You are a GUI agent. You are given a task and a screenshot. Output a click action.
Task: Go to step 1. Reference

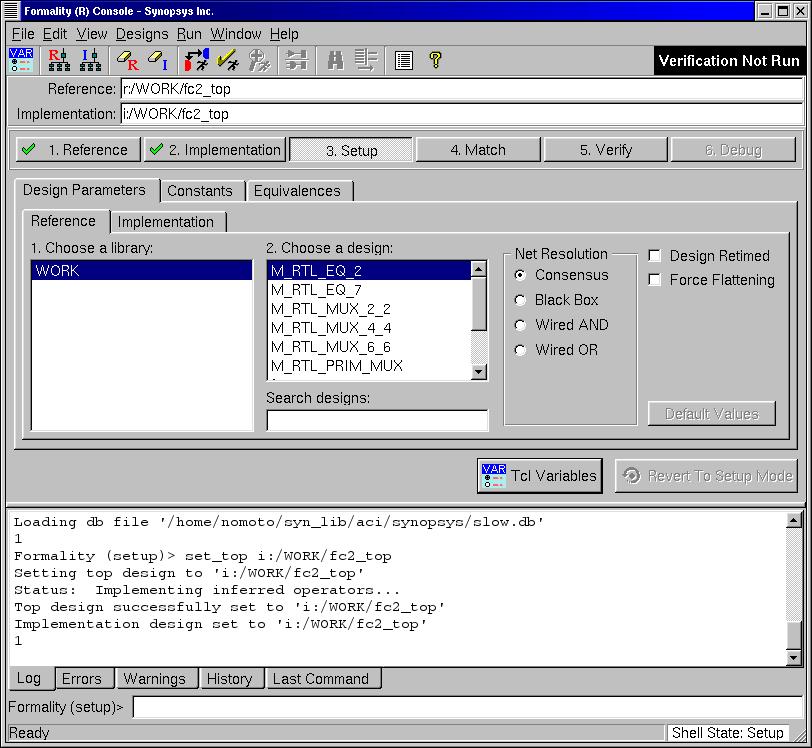tap(78, 150)
